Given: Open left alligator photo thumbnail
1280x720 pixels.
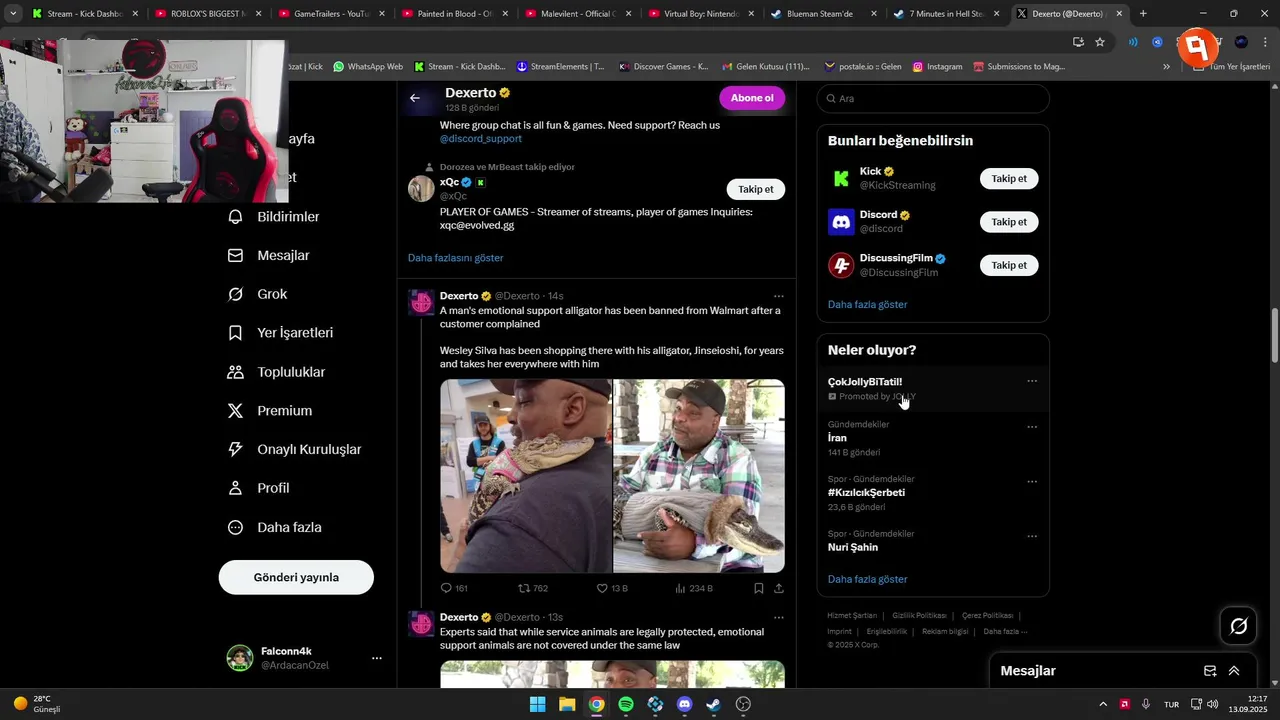Looking at the screenshot, I should tap(526, 476).
